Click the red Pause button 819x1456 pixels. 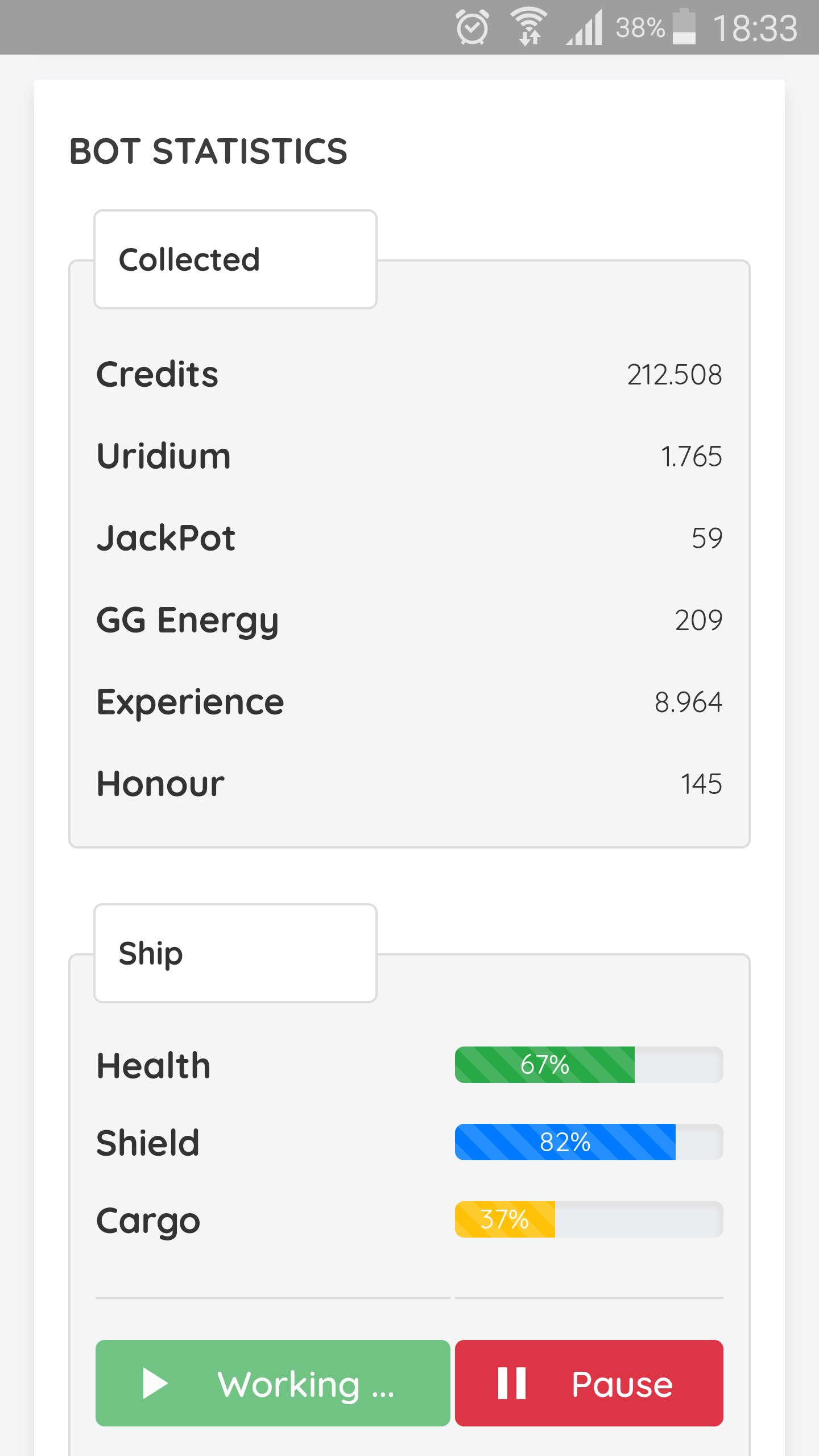[x=589, y=1383]
